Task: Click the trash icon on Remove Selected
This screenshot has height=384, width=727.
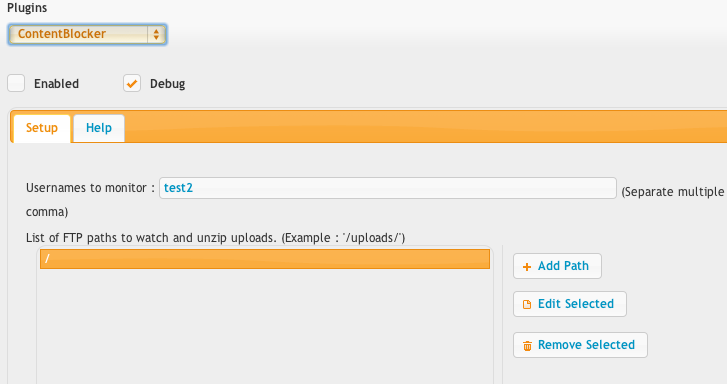Action: pos(527,346)
